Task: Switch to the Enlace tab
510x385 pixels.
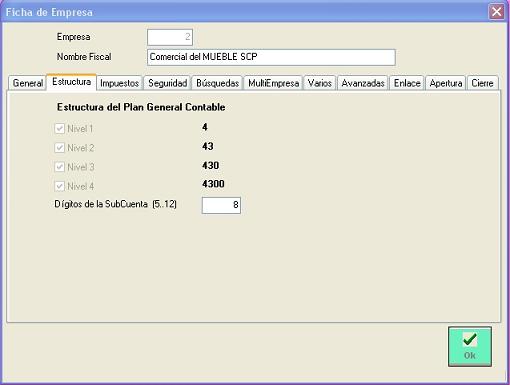Action: [x=407, y=83]
